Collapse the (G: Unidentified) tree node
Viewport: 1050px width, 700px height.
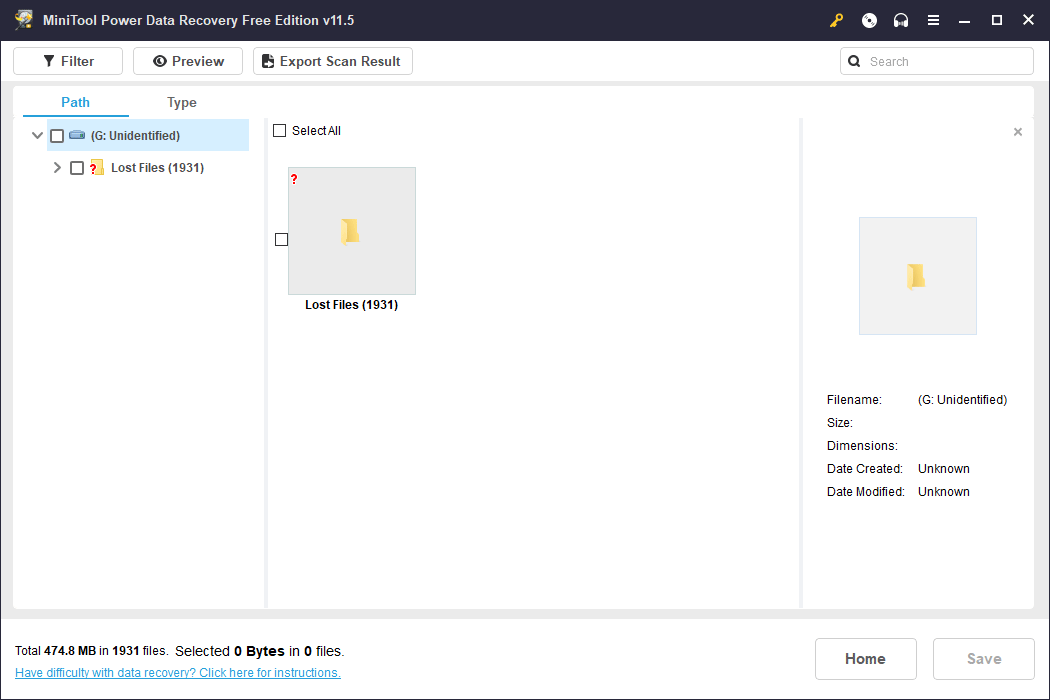point(37,135)
